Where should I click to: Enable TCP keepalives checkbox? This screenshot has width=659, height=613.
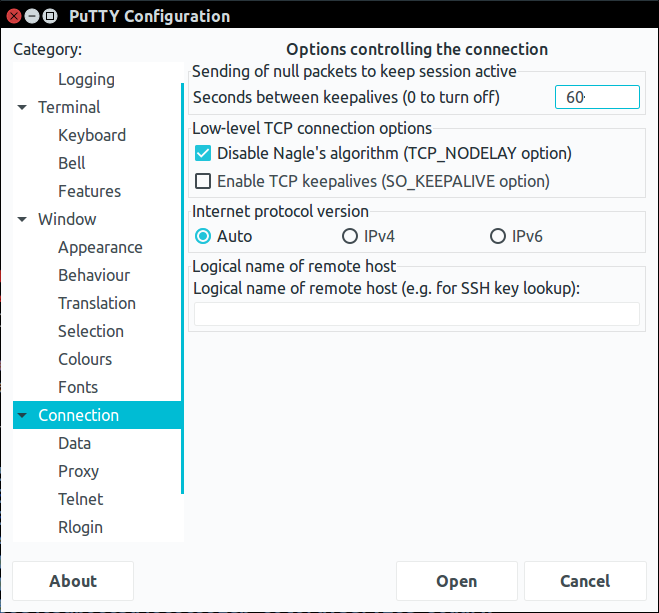pyautogui.click(x=203, y=182)
